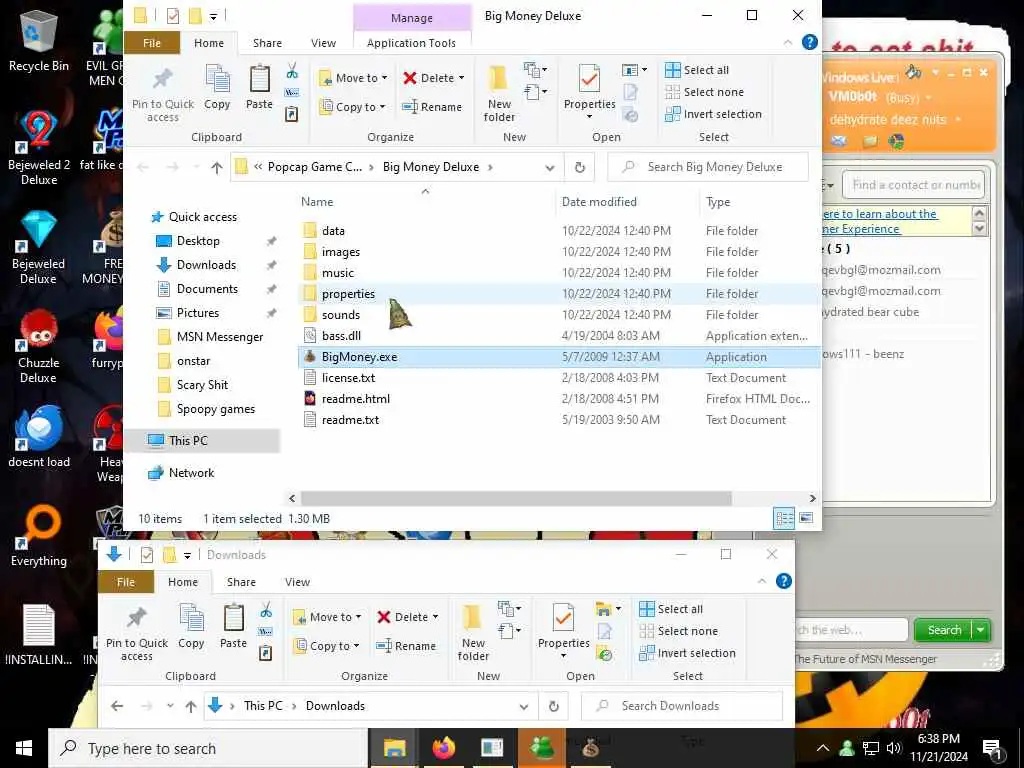Image resolution: width=1024 pixels, height=768 pixels.
Task: Open File tab in Big Money Deluxe window
Action: coord(152,43)
